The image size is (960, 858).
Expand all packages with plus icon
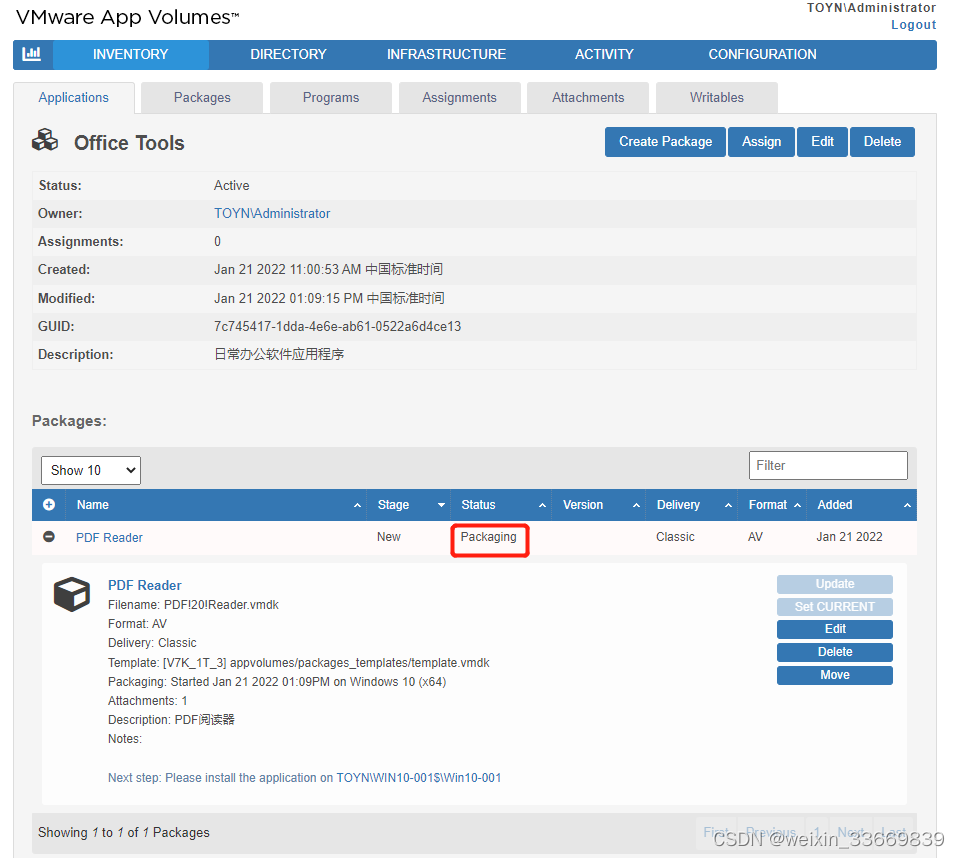(49, 505)
